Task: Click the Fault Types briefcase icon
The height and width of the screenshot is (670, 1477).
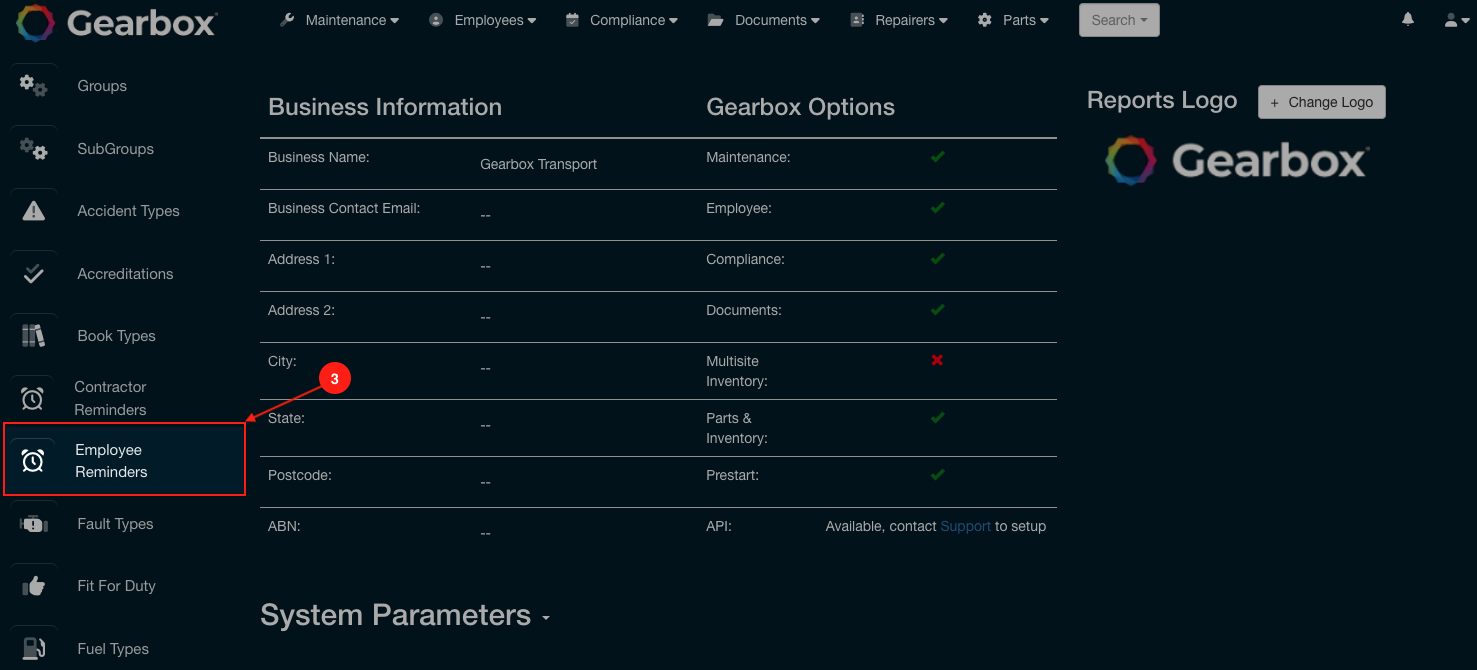Action: pyautogui.click(x=33, y=523)
